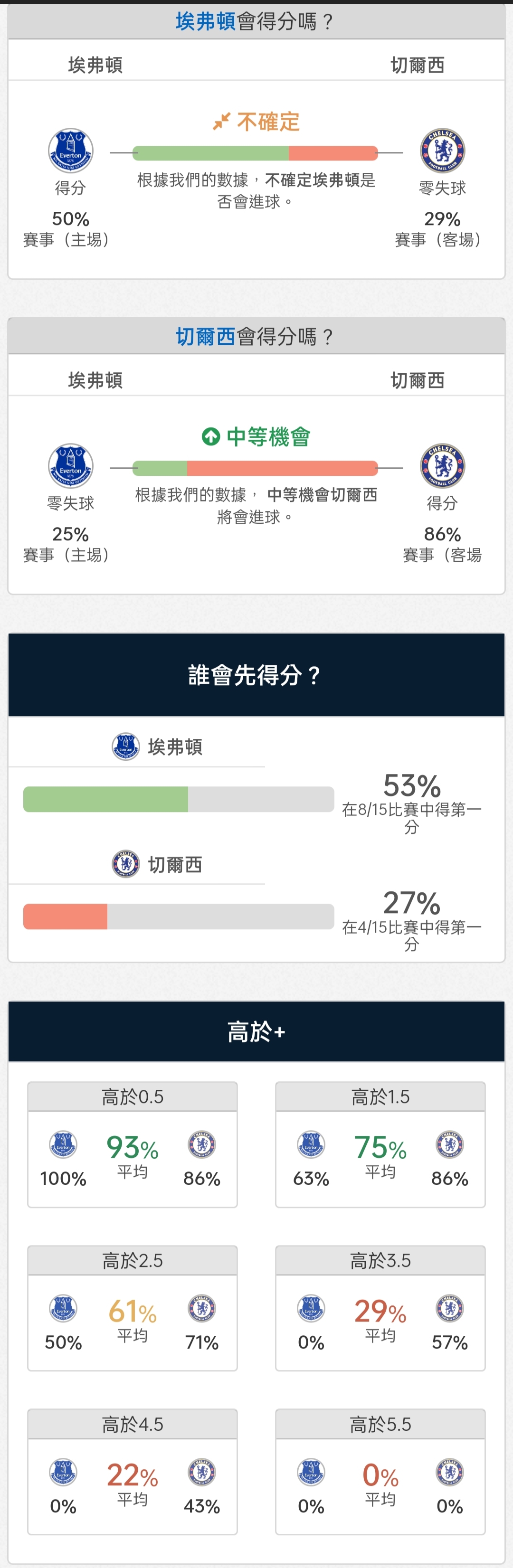Click Everton crest in 高於0.5 card
Image resolution: width=513 pixels, height=1568 pixels.
click(x=63, y=1145)
